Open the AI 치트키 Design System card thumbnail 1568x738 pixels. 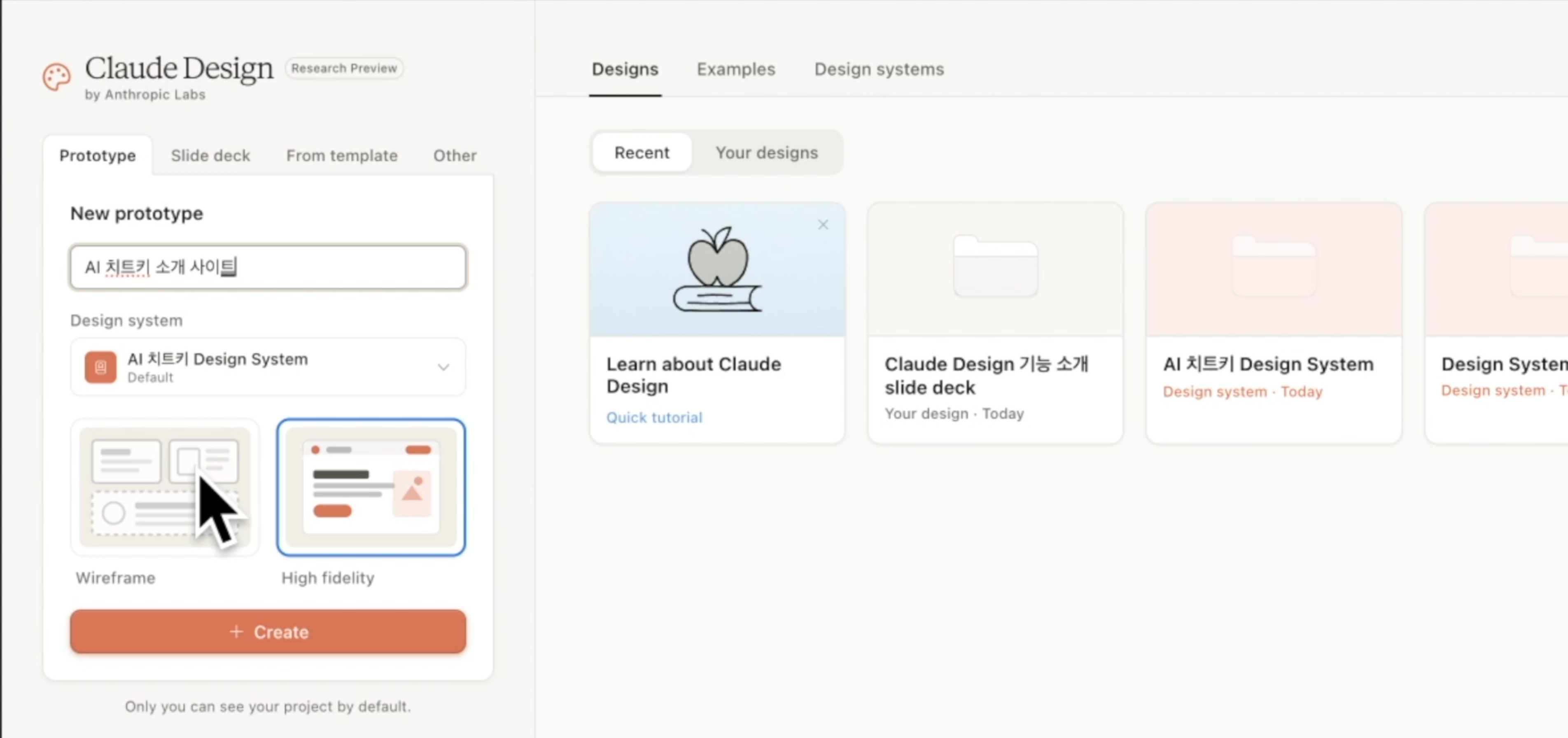(1274, 270)
